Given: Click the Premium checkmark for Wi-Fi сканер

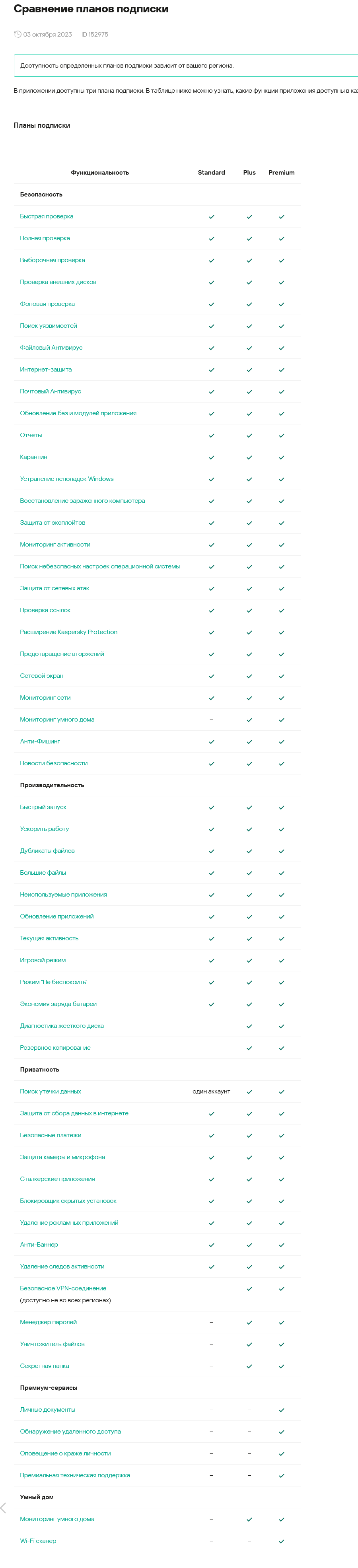Looking at the screenshot, I should (281, 1541).
